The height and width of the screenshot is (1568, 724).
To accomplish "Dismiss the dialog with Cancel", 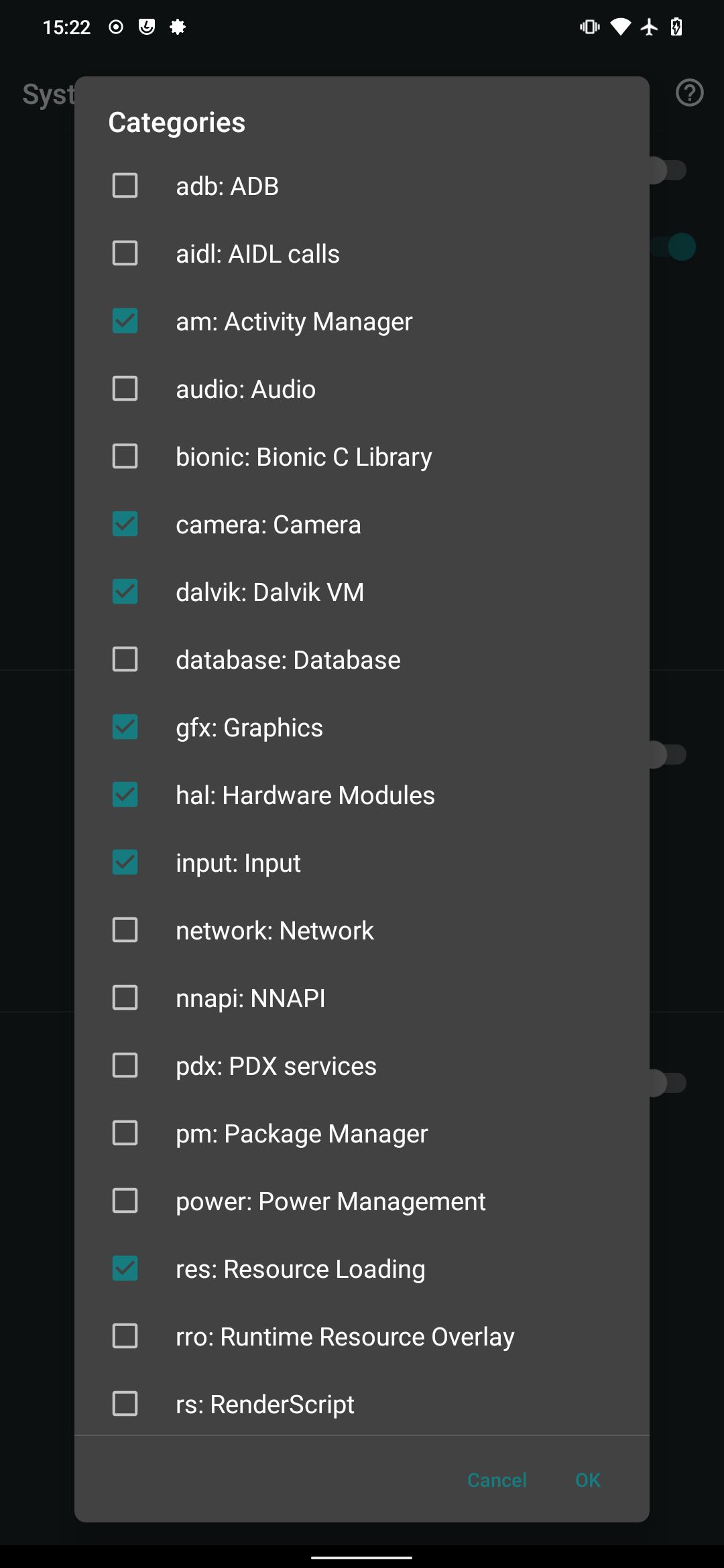I will pyautogui.click(x=496, y=1480).
